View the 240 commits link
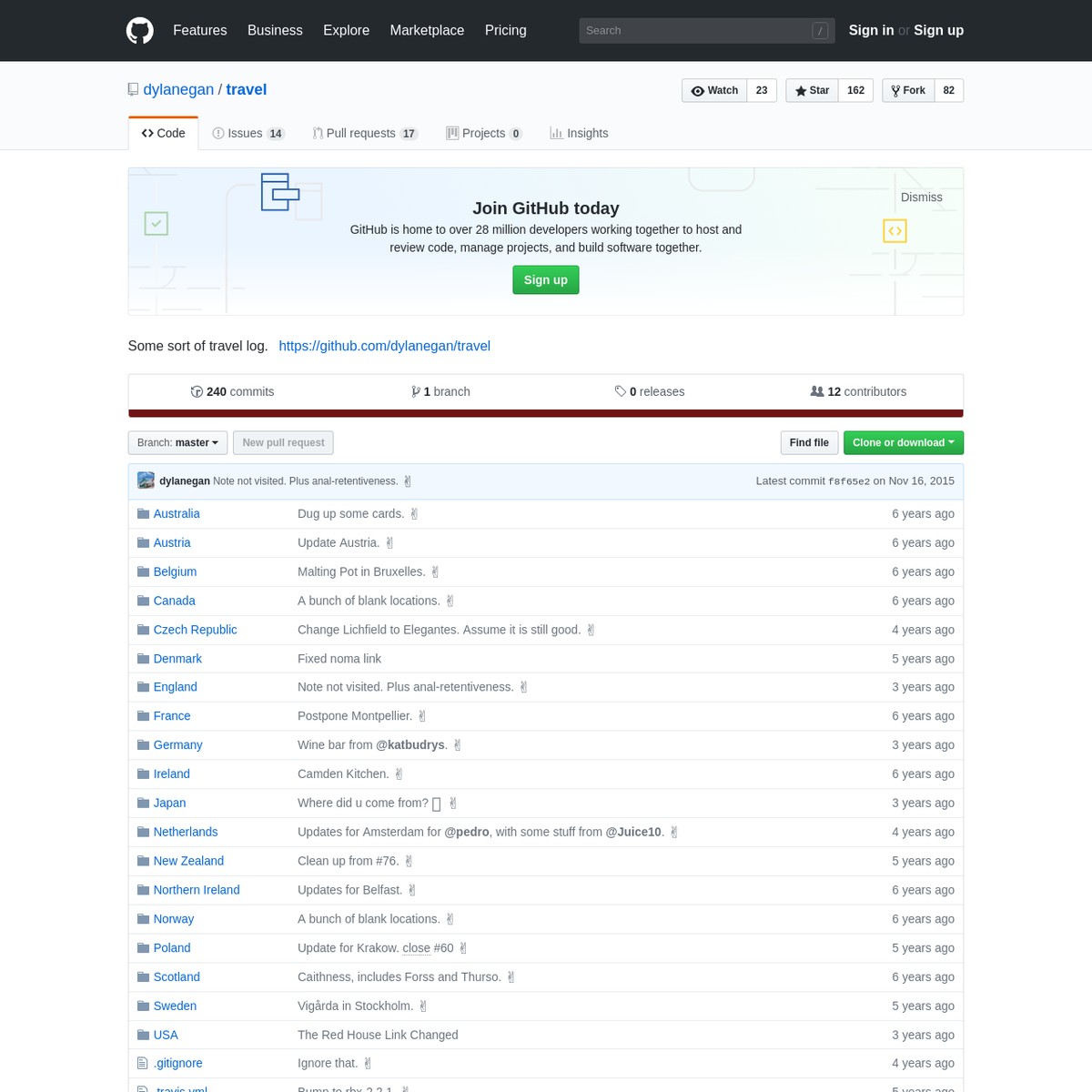The height and width of the screenshot is (1092, 1092). (x=232, y=391)
